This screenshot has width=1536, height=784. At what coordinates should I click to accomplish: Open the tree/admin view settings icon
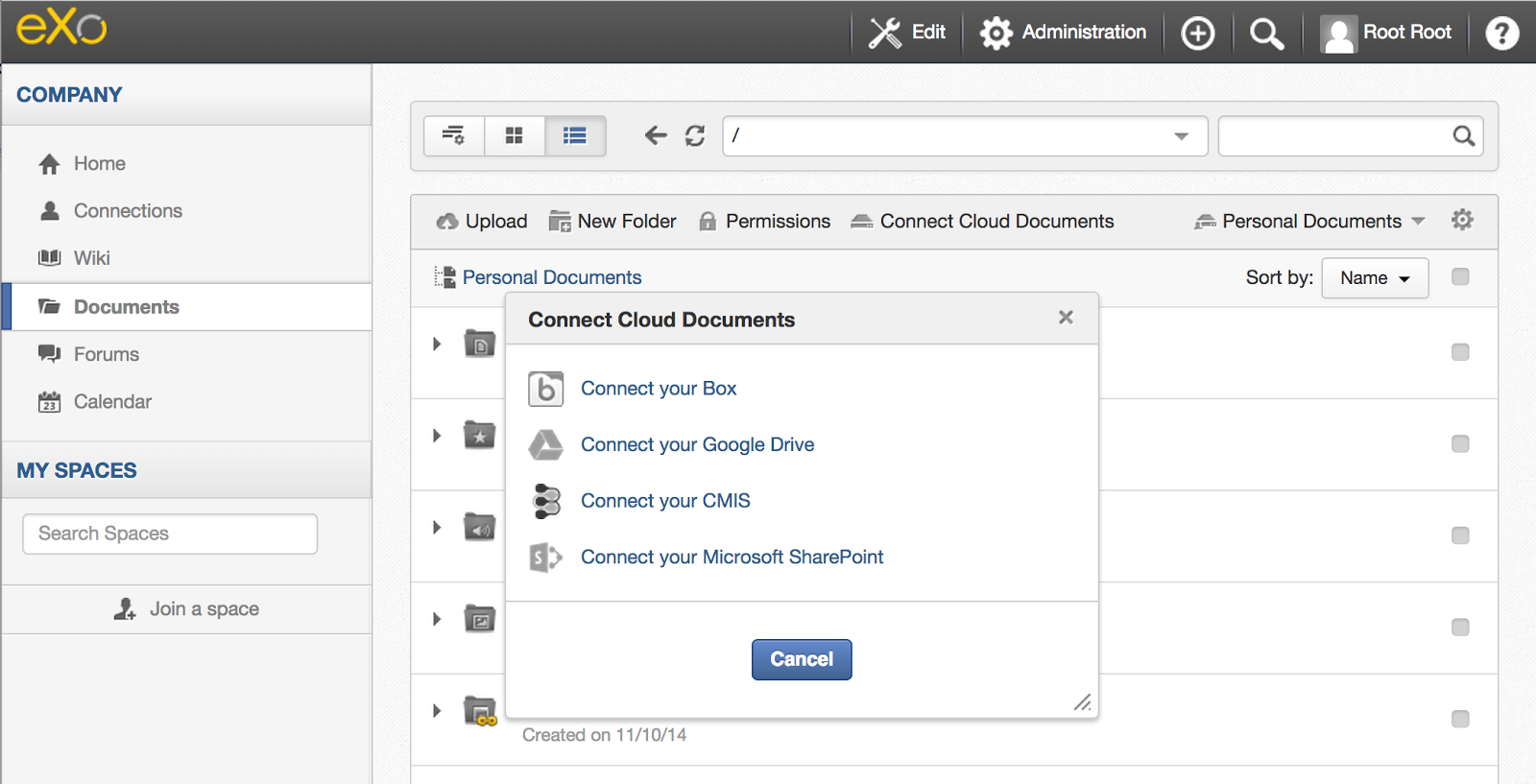454,136
